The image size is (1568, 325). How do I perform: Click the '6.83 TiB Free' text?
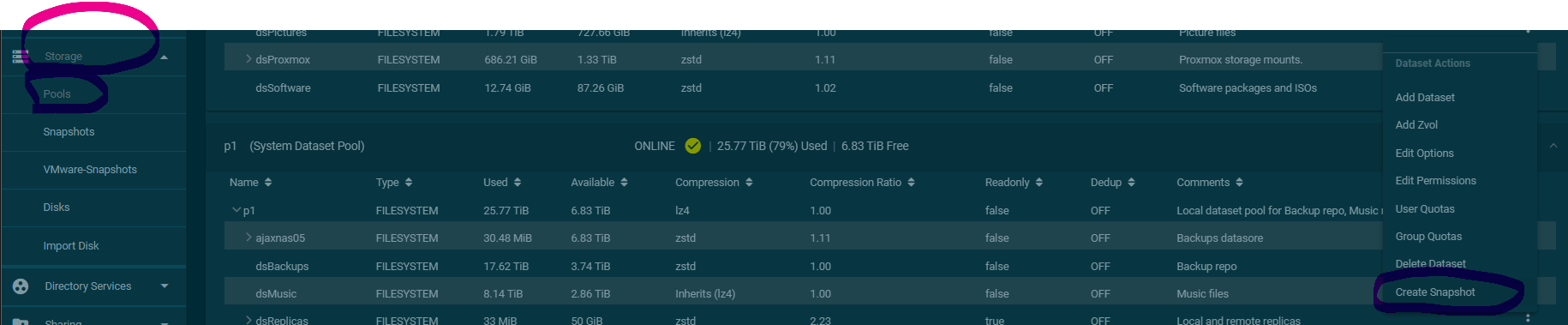pos(875,146)
